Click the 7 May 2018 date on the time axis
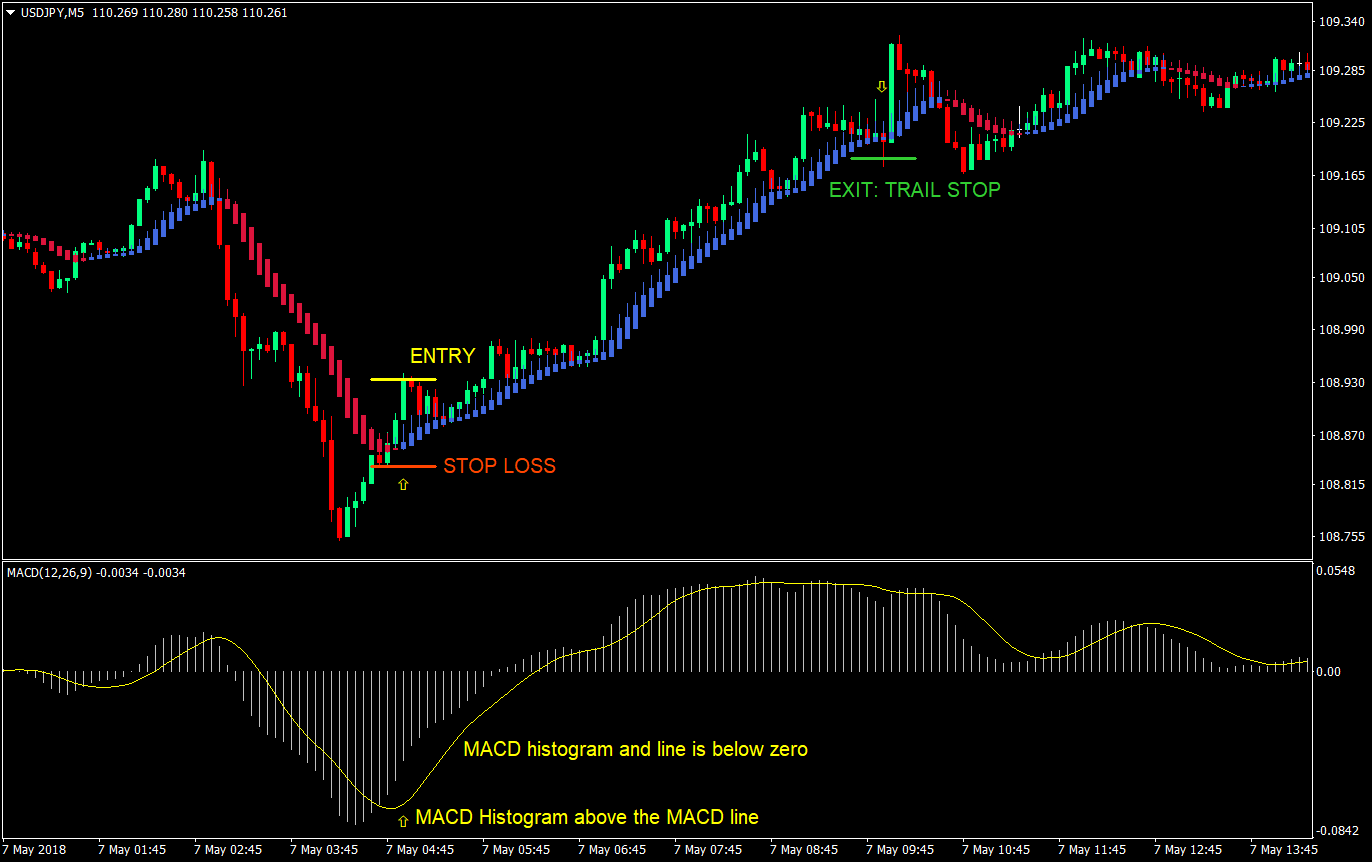Image resolution: width=1372 pixels, height=862 pixels. tap(36, 850)
